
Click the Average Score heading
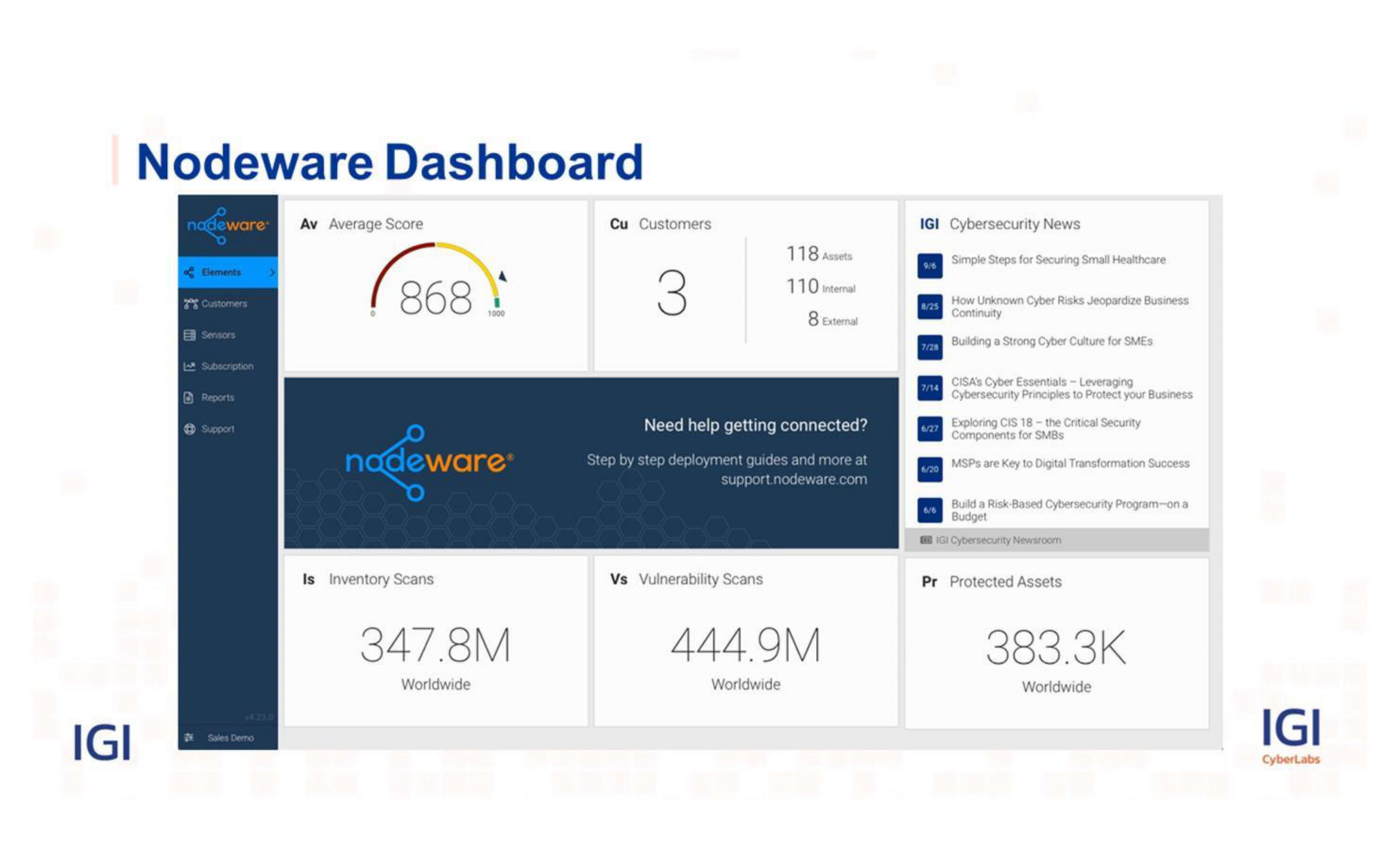(x=376, y=224)
